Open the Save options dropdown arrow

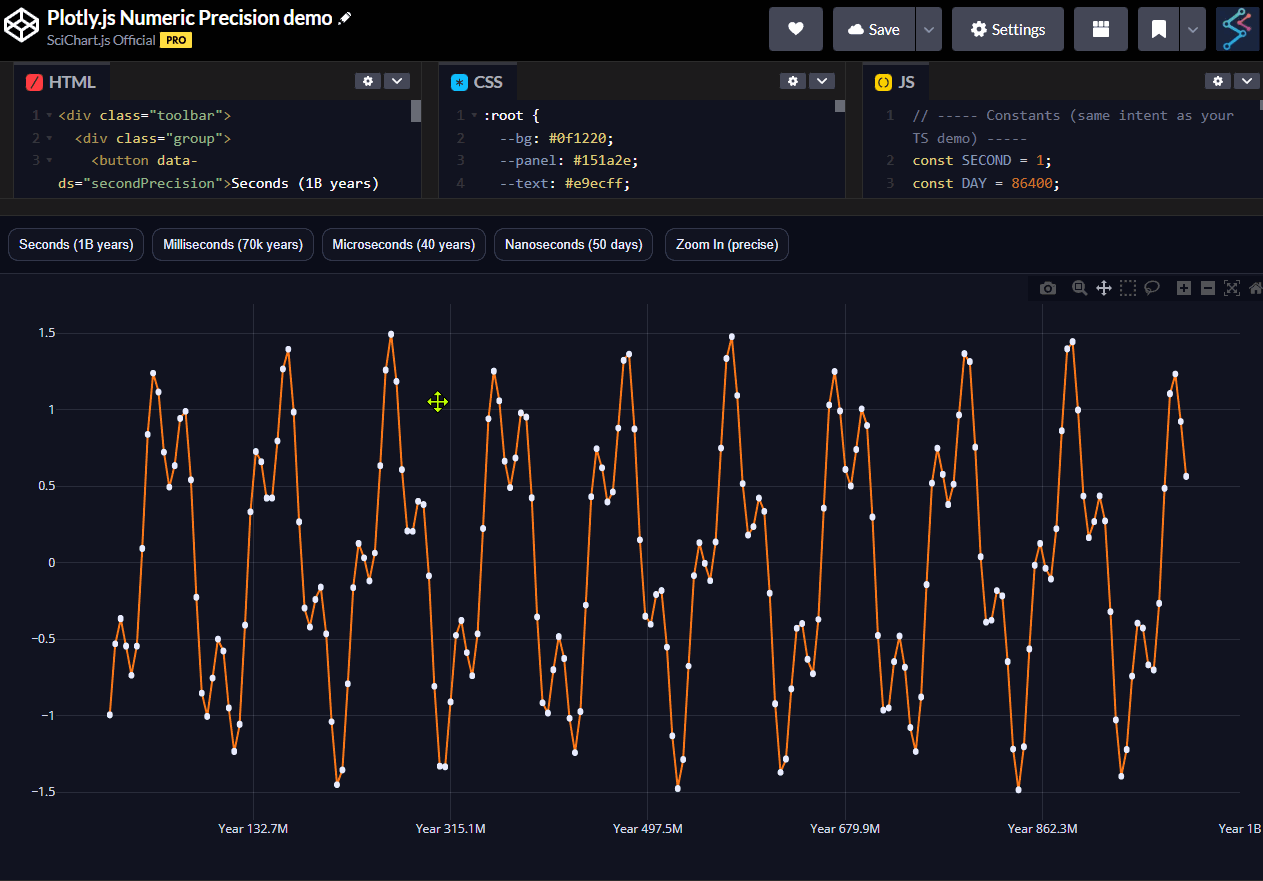click(x=929, y=29)
